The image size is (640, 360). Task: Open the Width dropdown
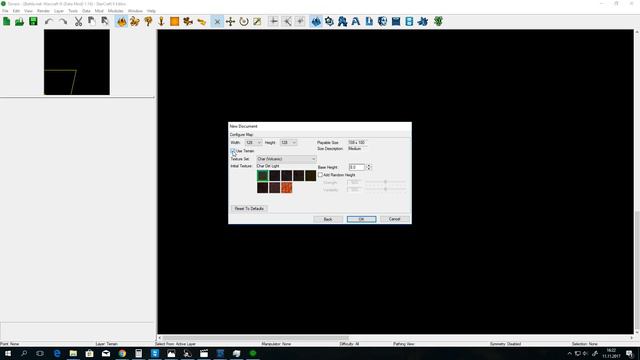(253, 142)
